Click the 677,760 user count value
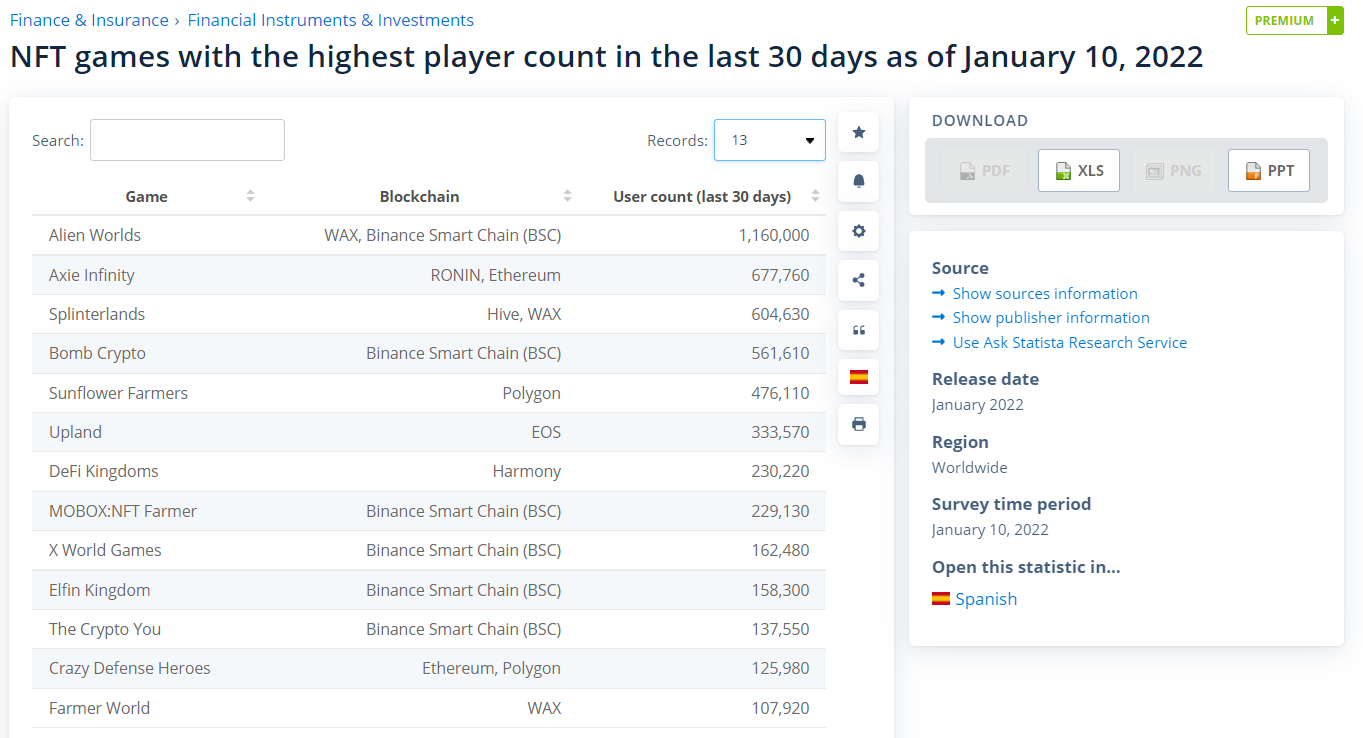The image size is (1363, 738). pyautogui.click(x=780, y=275)
